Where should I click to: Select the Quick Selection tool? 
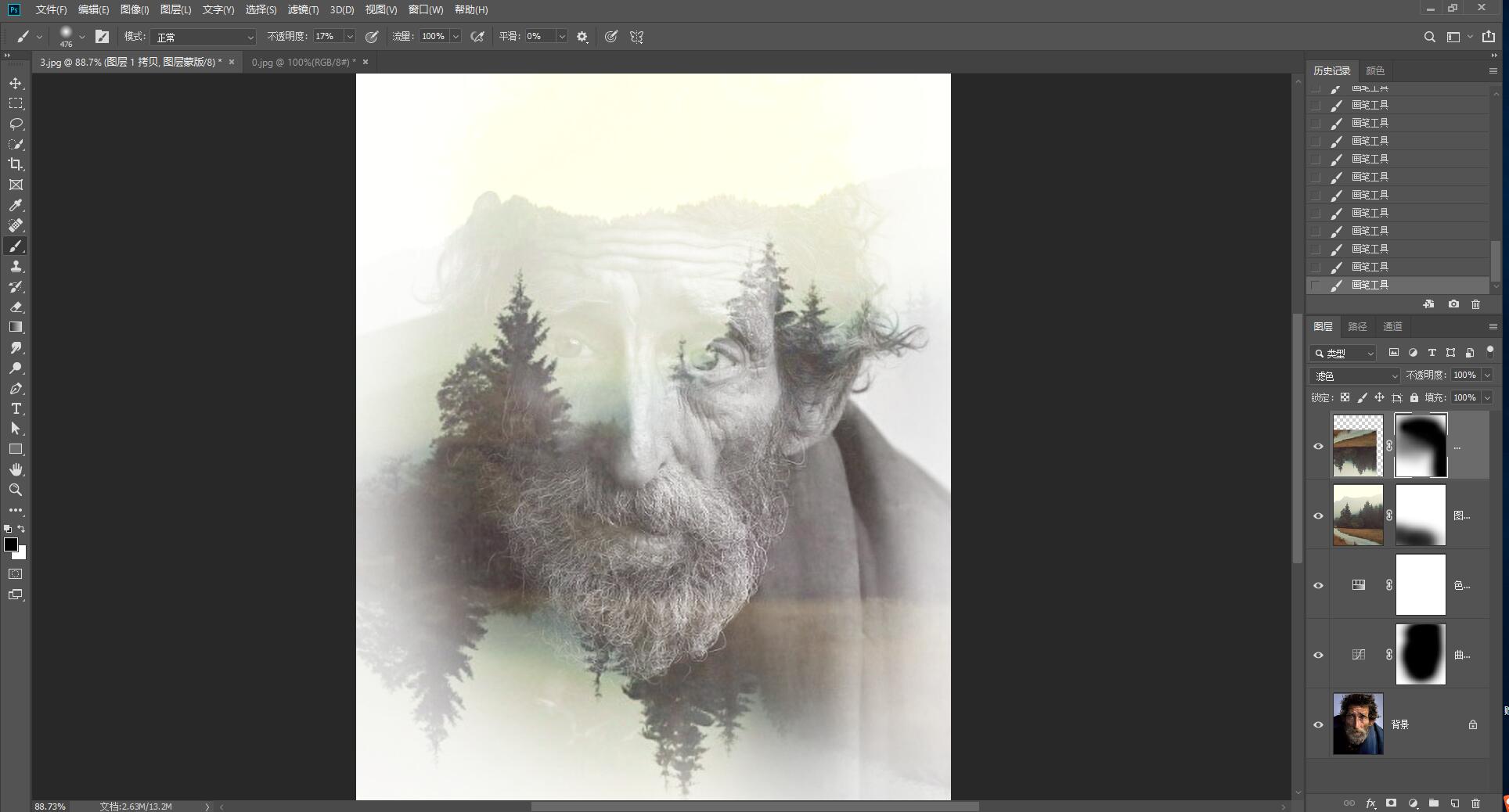tap(16, 144)
